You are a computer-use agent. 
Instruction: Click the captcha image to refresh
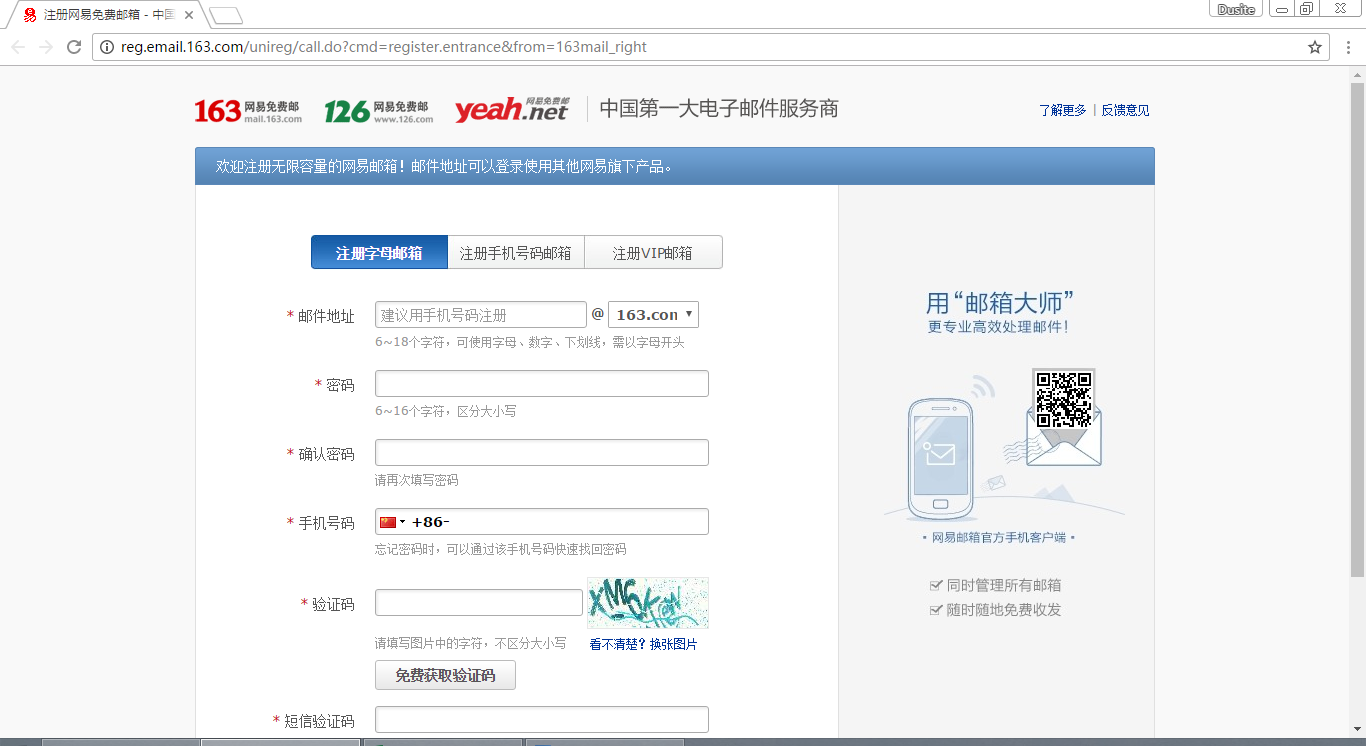point(648,602)
